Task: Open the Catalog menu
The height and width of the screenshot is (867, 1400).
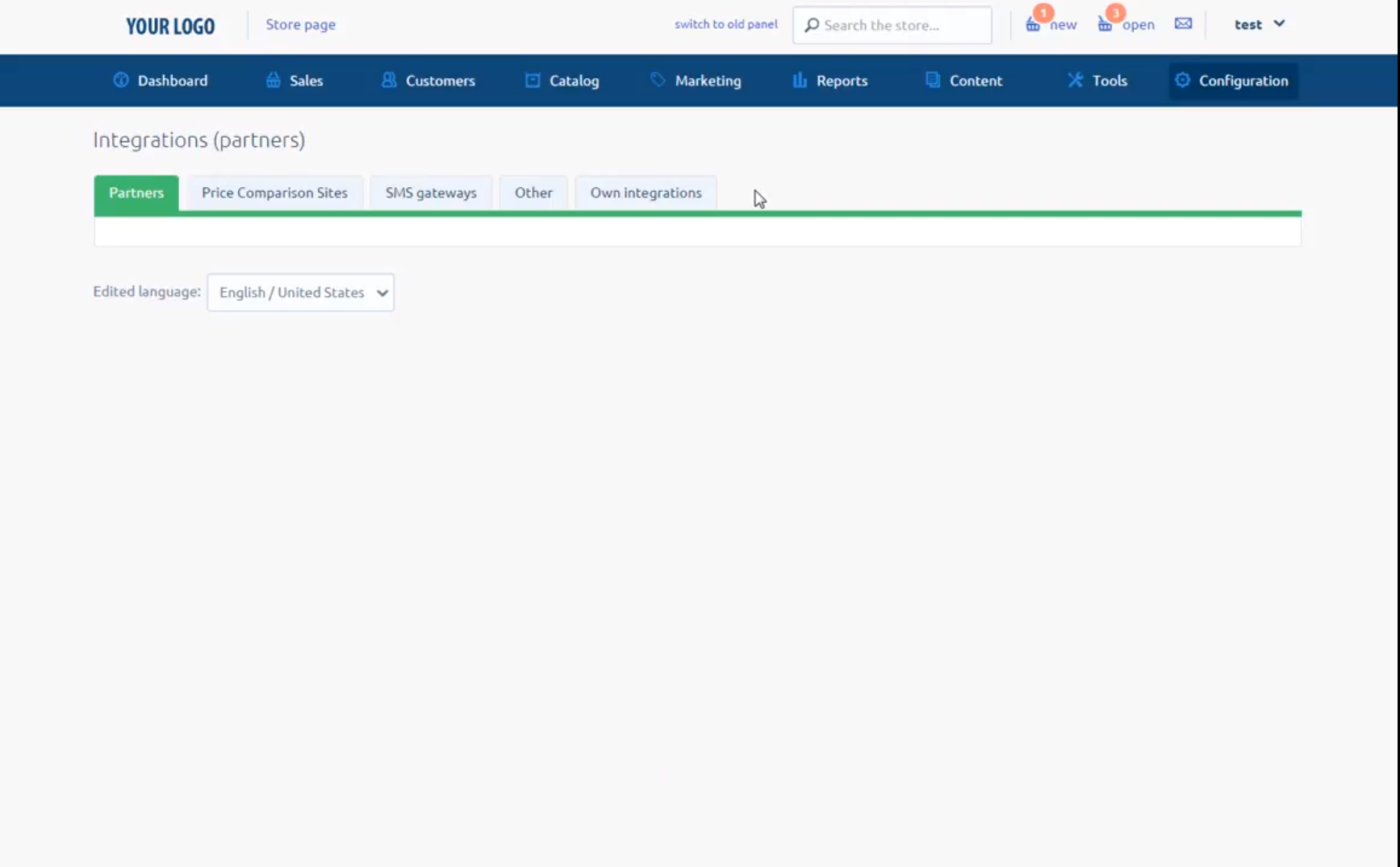Action: coord(562,81)
